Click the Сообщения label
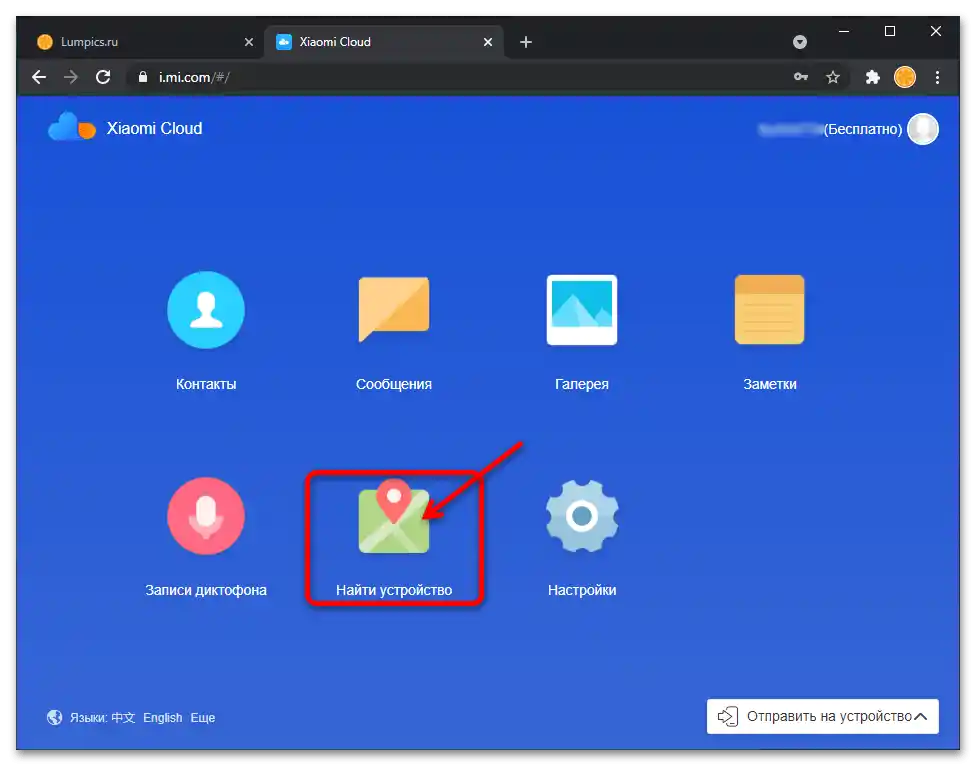Image resolution: width=976 pixels, height=766 pixels. (x=394, y=384)
